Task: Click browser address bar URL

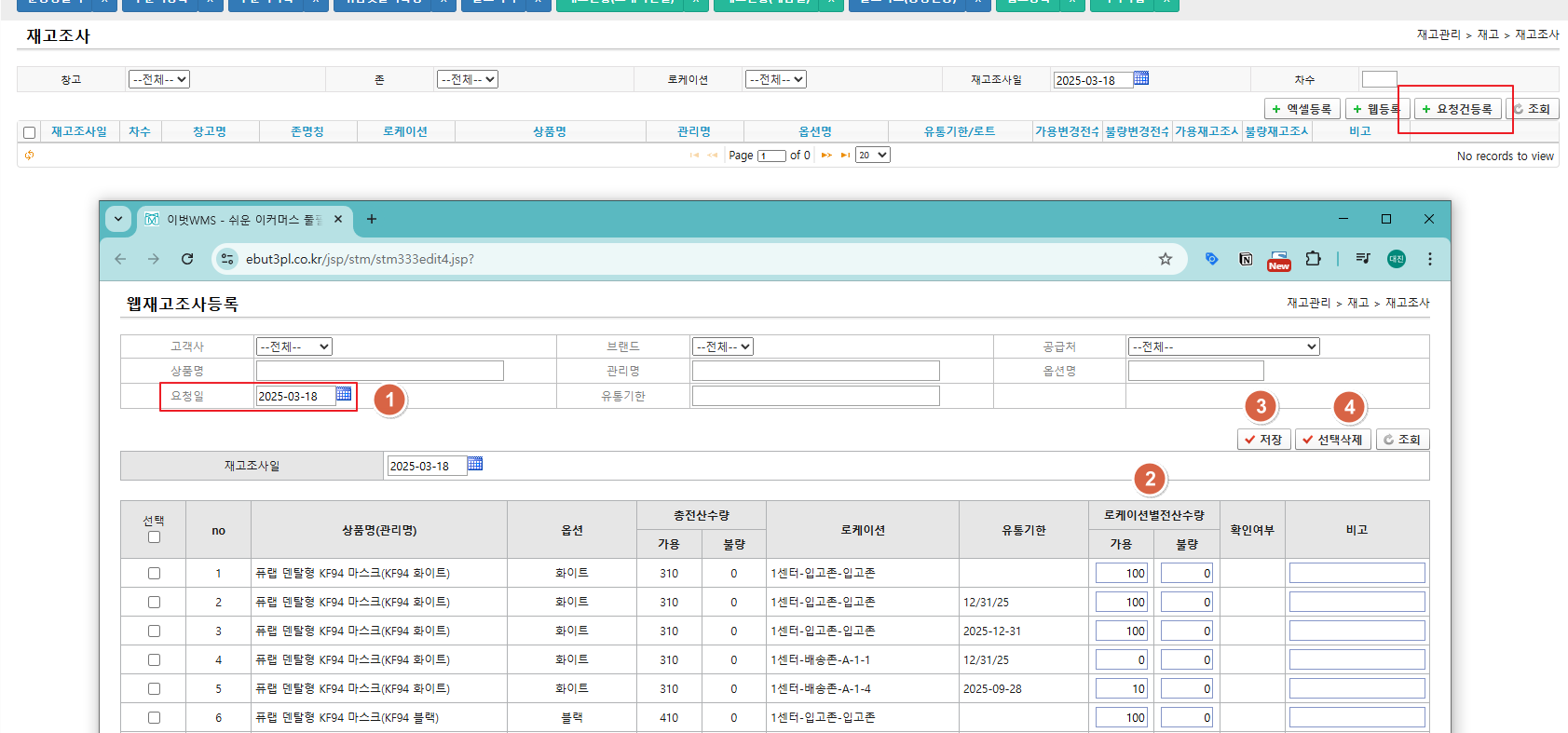Action: (360, 259)
